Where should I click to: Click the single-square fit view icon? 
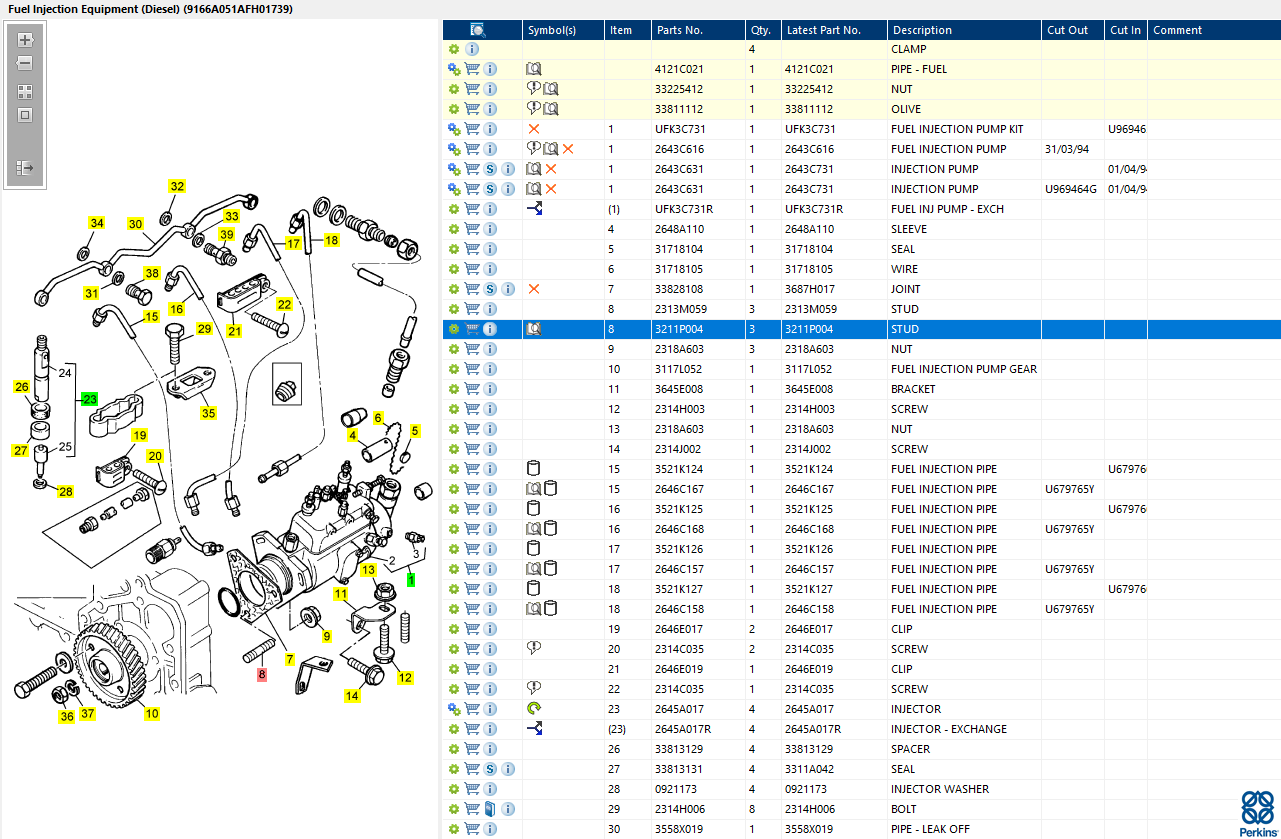tap(25, 115)
